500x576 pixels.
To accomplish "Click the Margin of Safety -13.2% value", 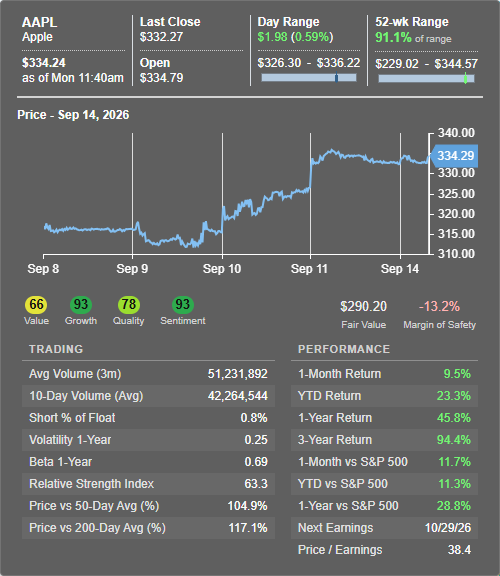I will [x=439, y=306].
